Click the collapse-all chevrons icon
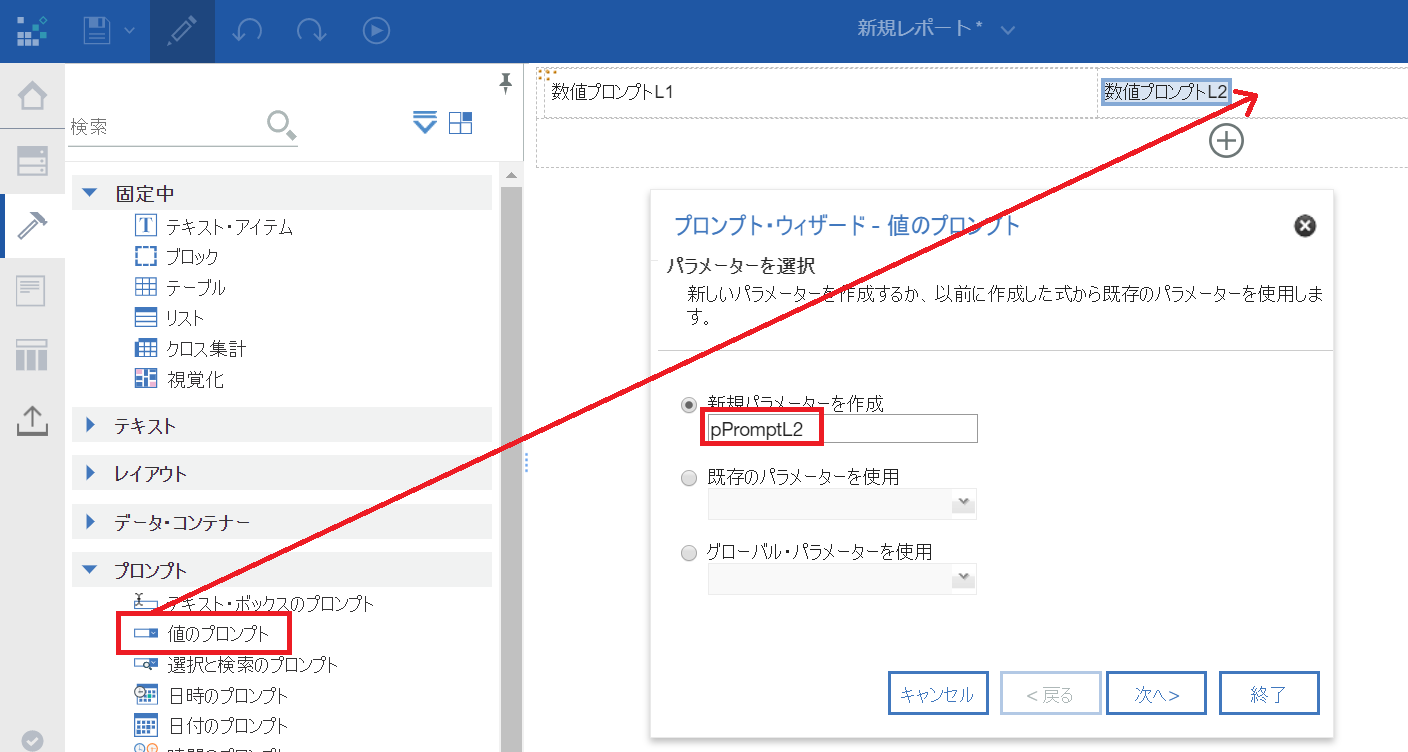Screen dimensions: 1408x752 pyautogui.click(x=425, y=122)
